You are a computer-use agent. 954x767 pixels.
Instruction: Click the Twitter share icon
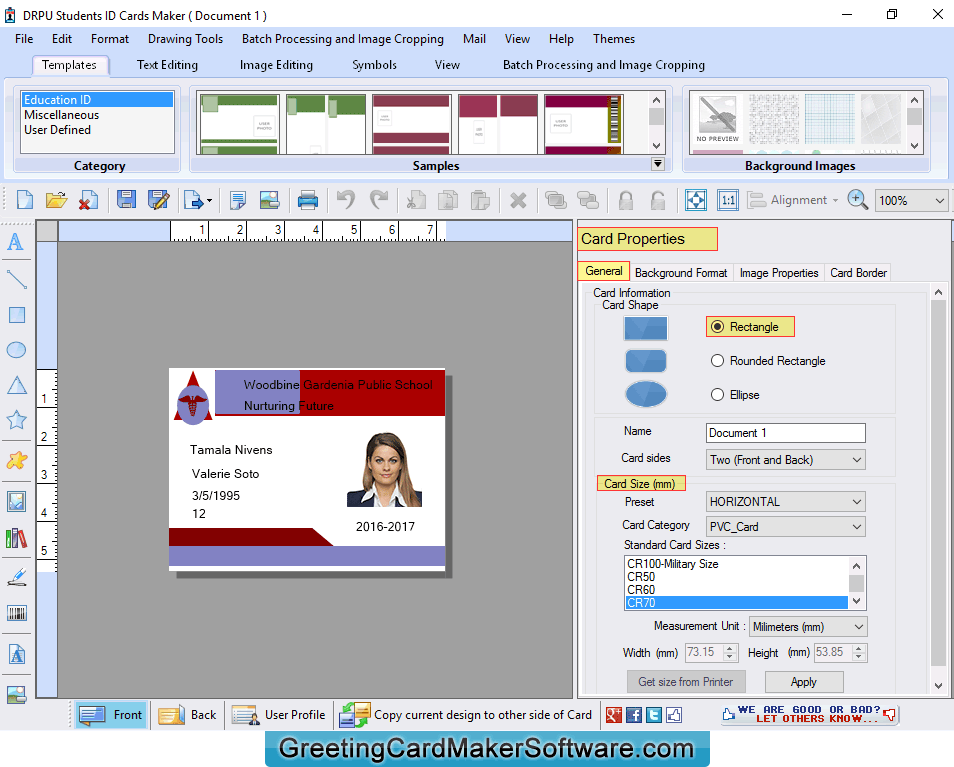(654, 715)
